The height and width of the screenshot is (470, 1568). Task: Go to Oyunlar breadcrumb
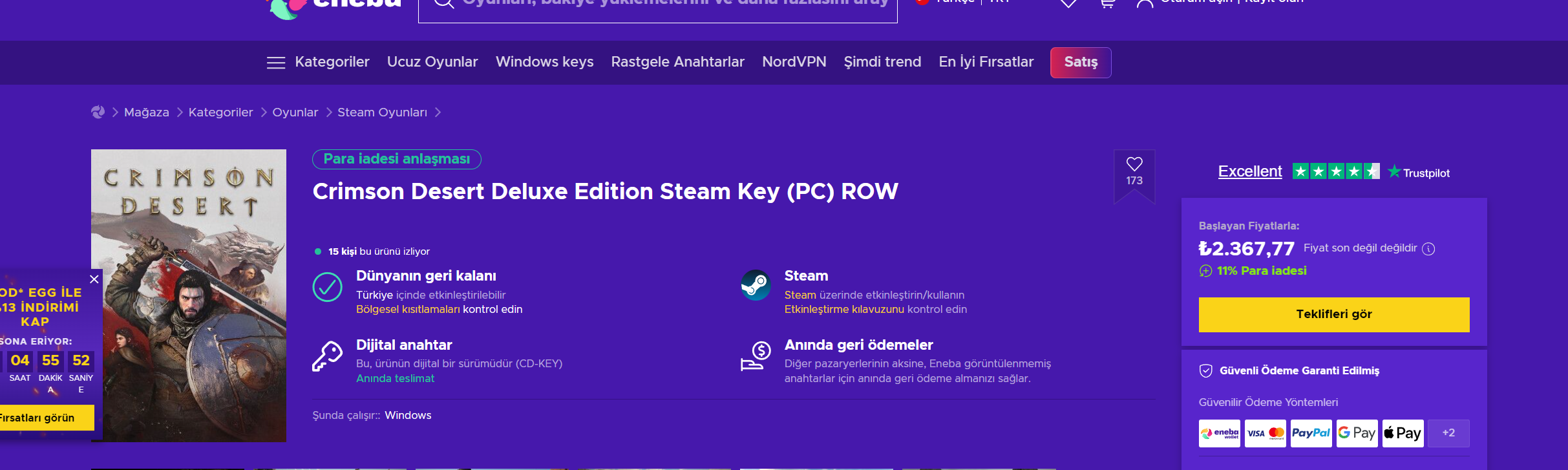[x=295, y=112]
